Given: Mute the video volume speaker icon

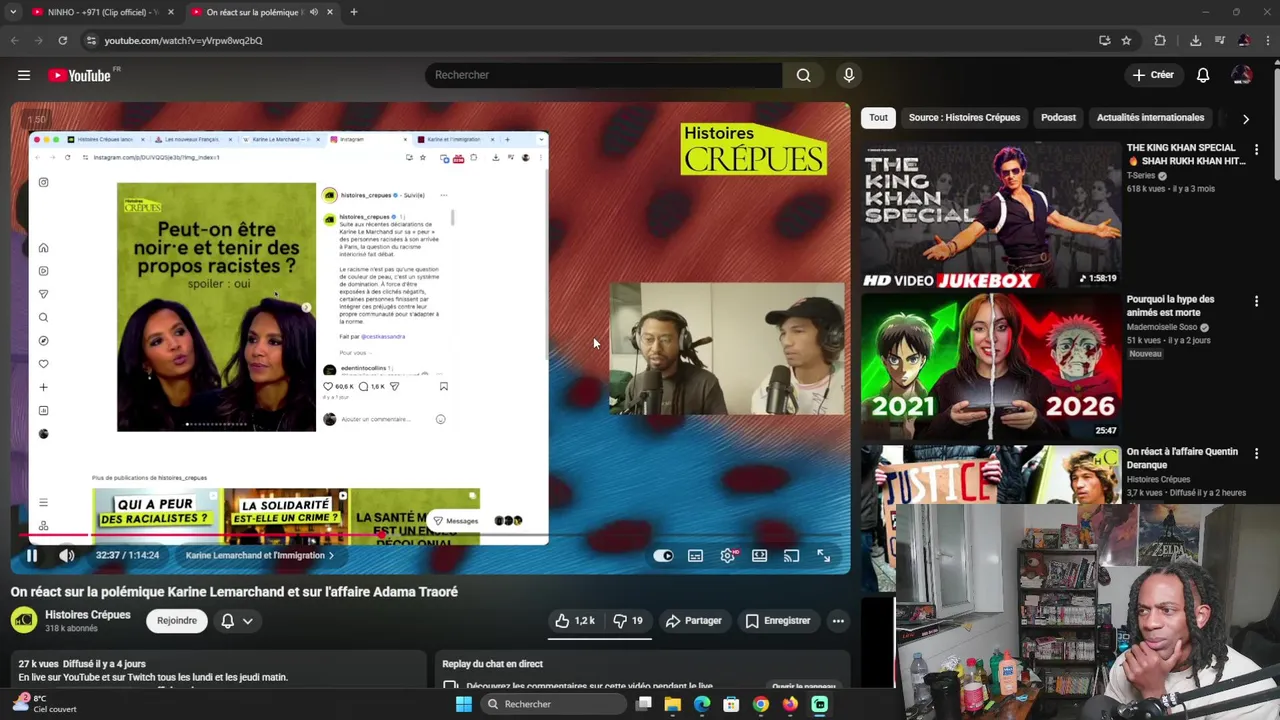Looking at the screenshot, I should click(66, 556).
